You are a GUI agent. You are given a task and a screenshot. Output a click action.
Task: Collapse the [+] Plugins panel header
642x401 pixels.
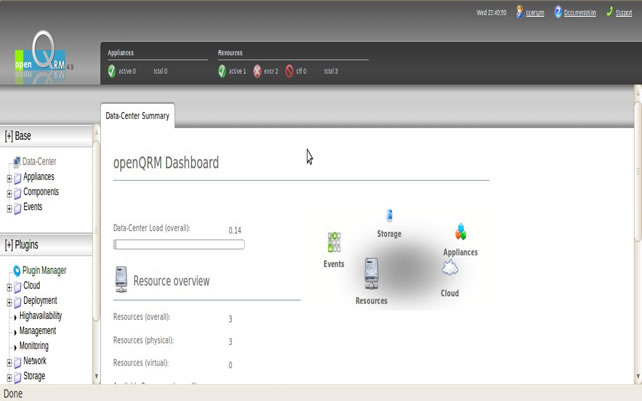click(46, 245)
